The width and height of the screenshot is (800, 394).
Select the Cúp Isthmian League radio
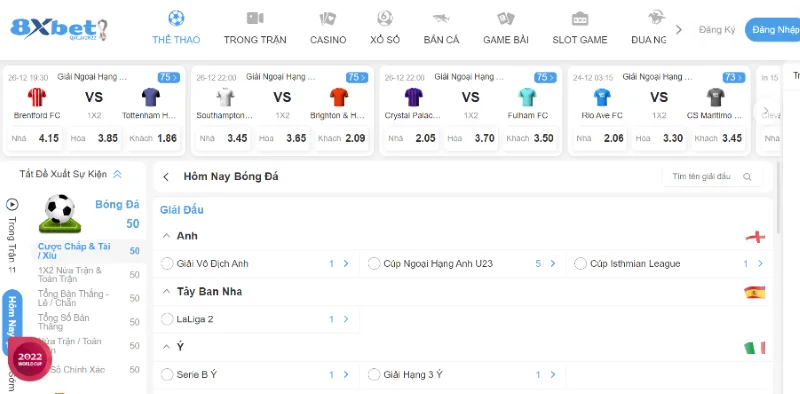(580, 264)
